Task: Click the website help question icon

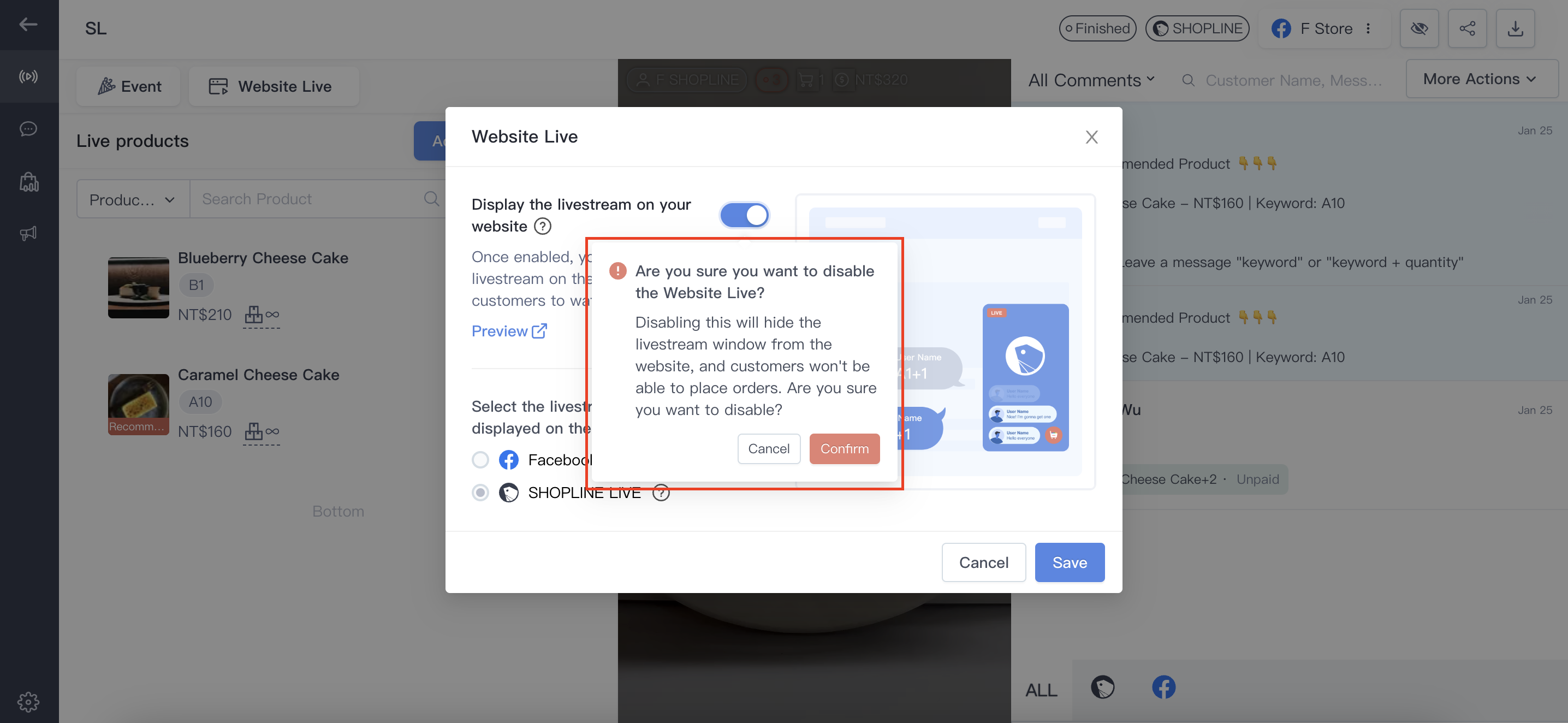Action: point(542,227)
